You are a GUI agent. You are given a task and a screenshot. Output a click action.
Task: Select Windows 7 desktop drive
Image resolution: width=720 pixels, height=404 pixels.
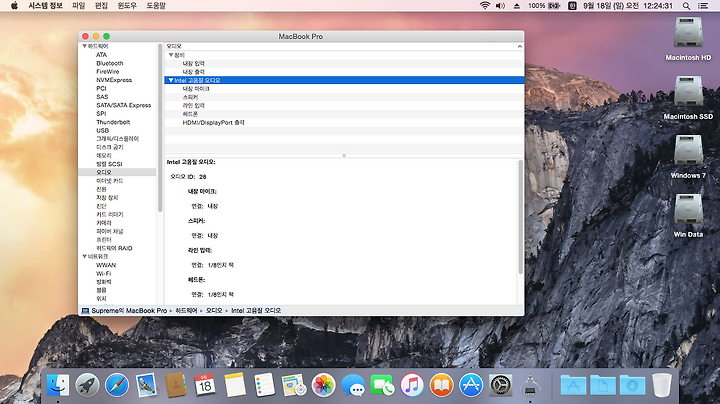point(688,157)
